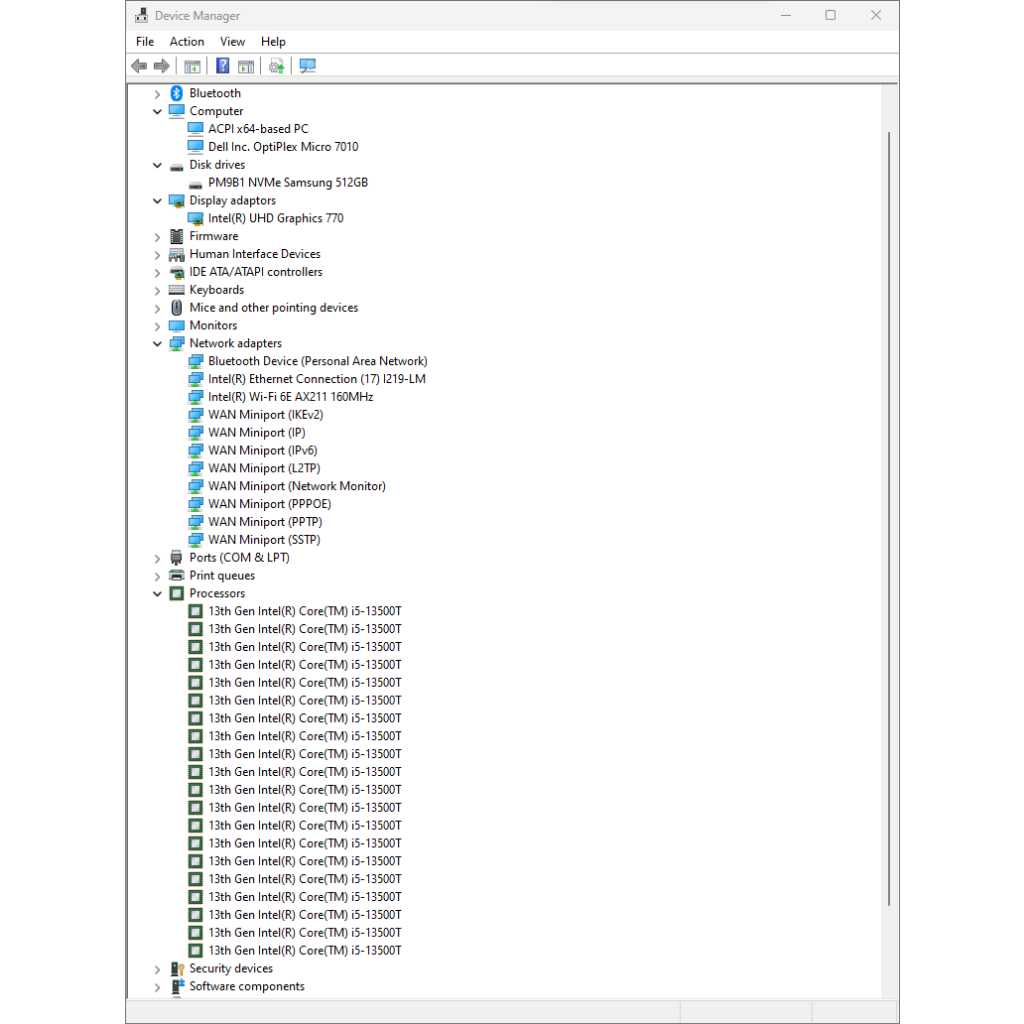Expand the Monitors category
This screenshot has width=1024, height=1024.
157,326
